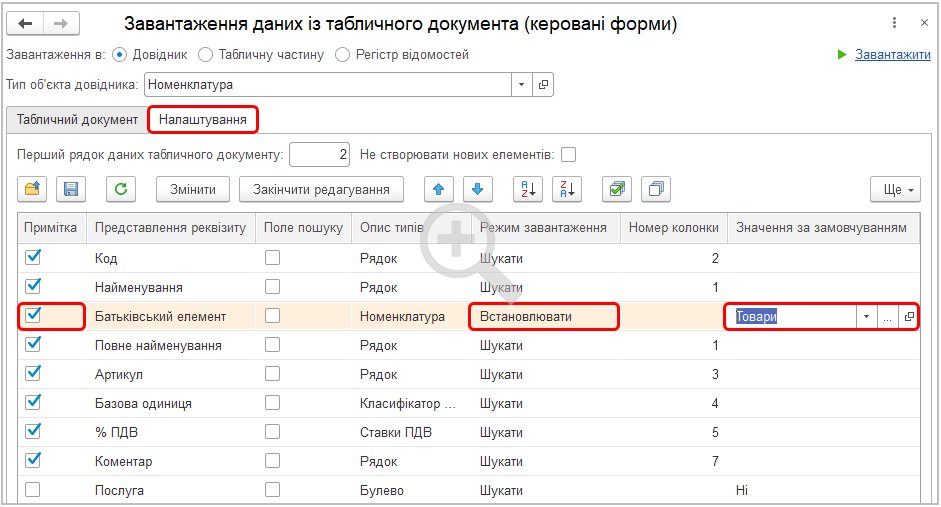Click the Номенклатура object type field
The width and height of the screenshot is (941, 507).
point(328,85)
